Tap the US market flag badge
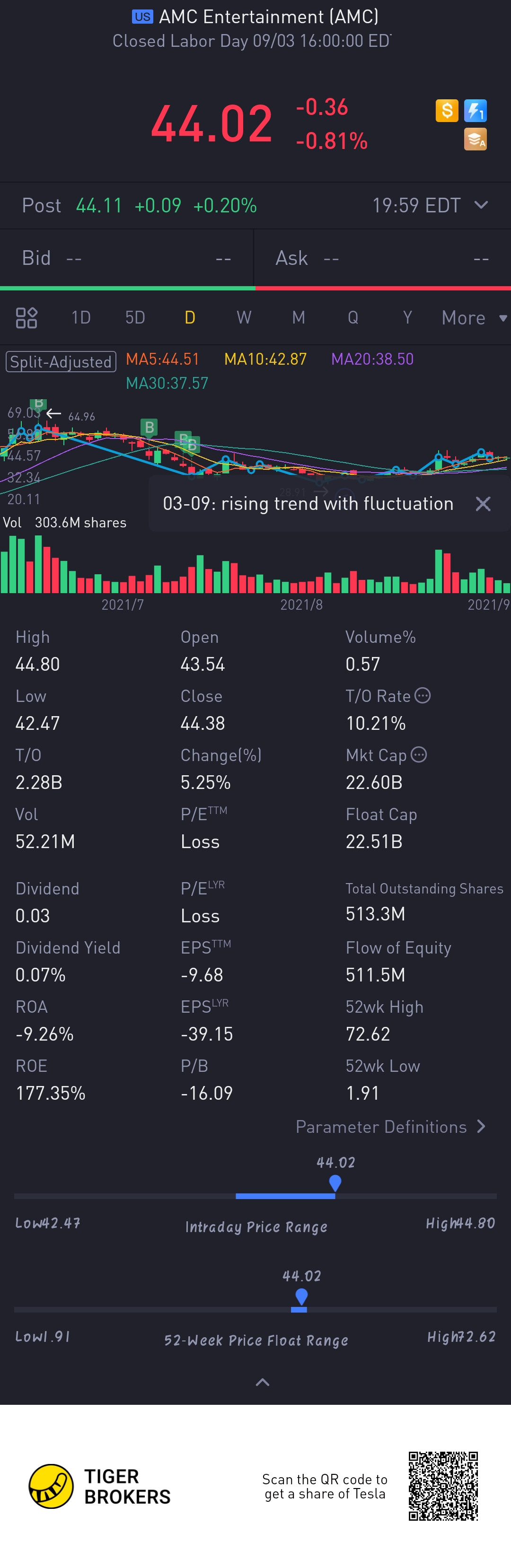Viewport: 511px width, 1568px height. click(142, 17)
